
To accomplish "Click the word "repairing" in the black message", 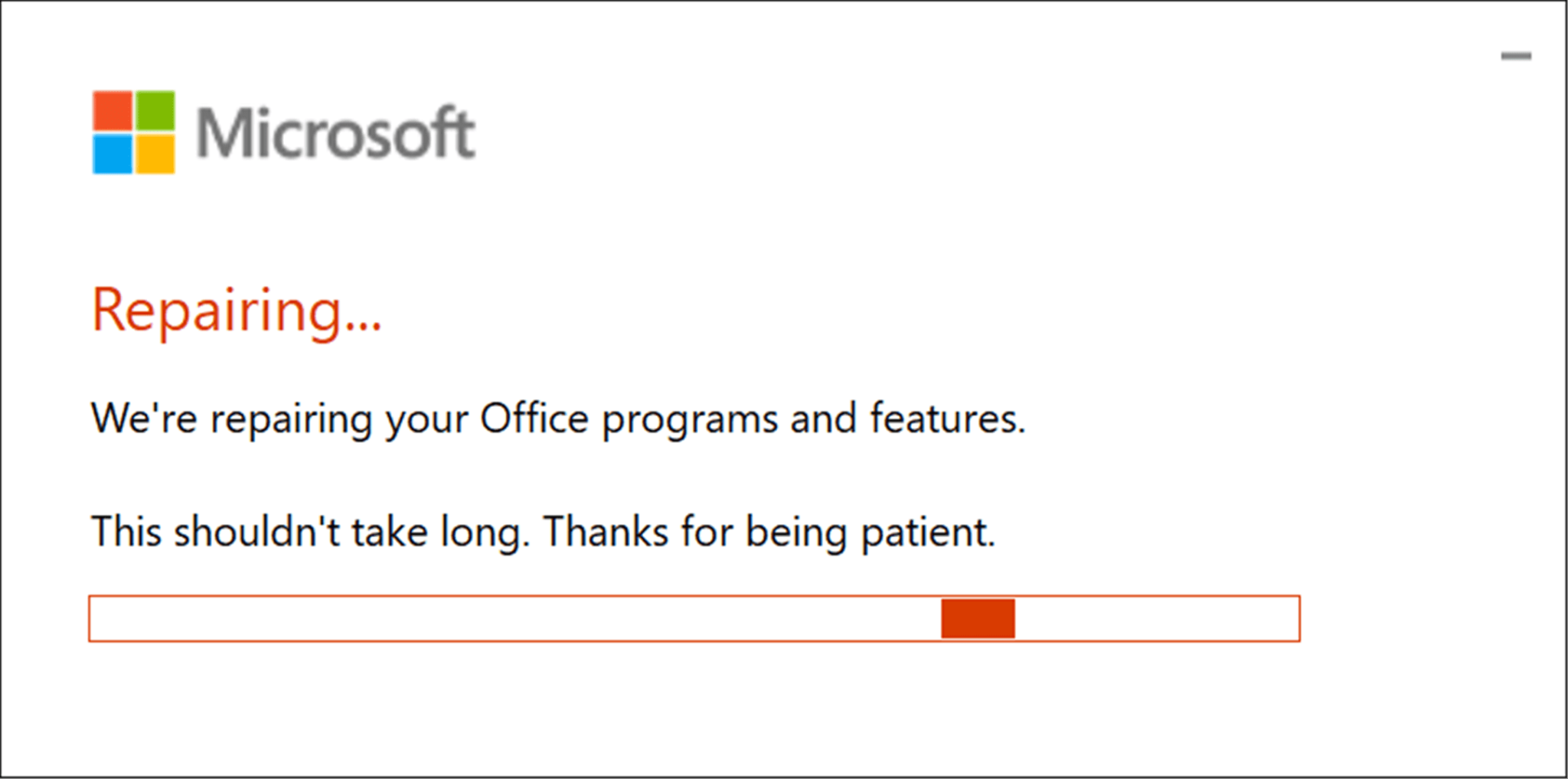I will pos(291,420).
